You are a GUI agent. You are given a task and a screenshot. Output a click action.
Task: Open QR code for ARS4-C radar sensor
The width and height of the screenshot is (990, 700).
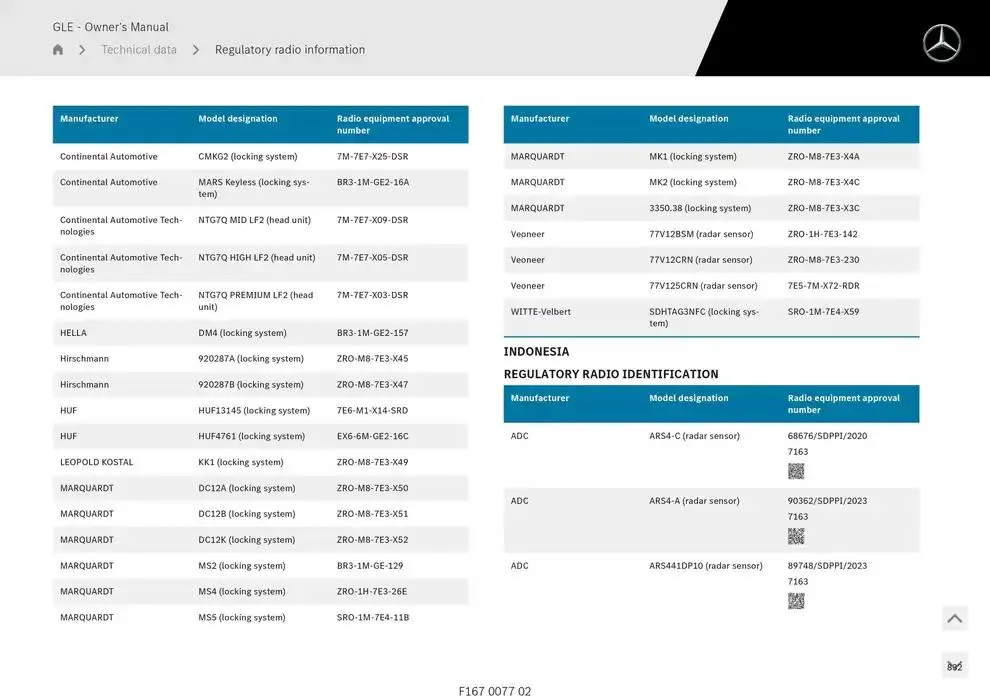(x=796, y=471)
